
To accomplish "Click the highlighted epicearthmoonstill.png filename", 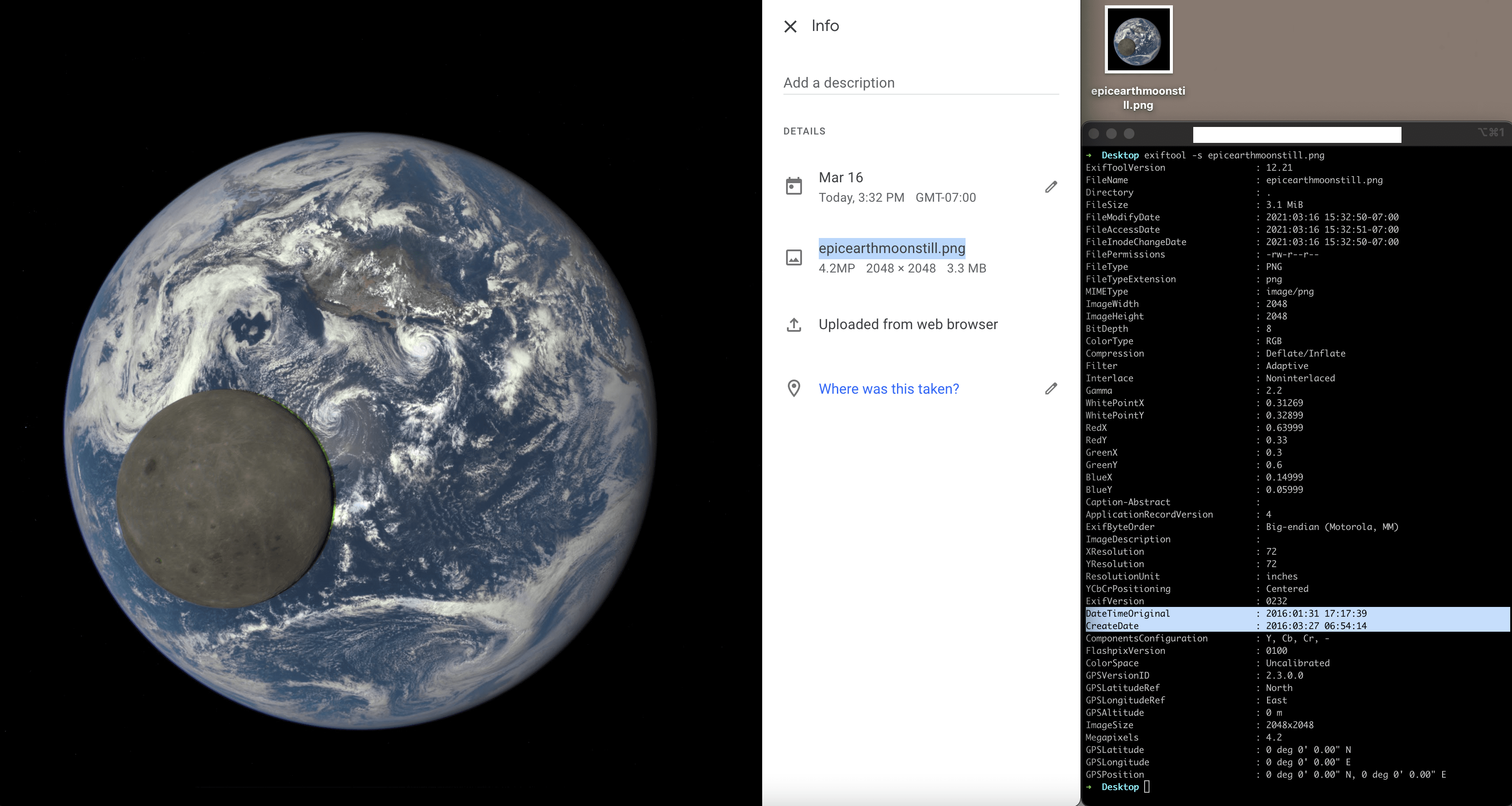I will 891,248.
